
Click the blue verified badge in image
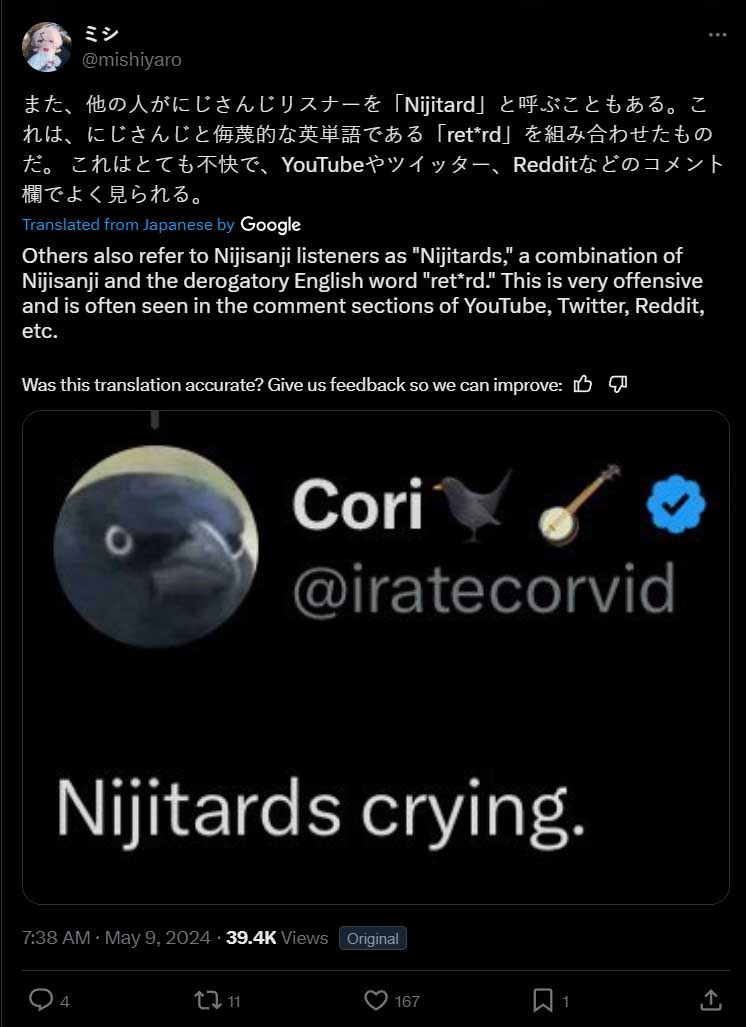pyautogui.click(x=676, y=504)
